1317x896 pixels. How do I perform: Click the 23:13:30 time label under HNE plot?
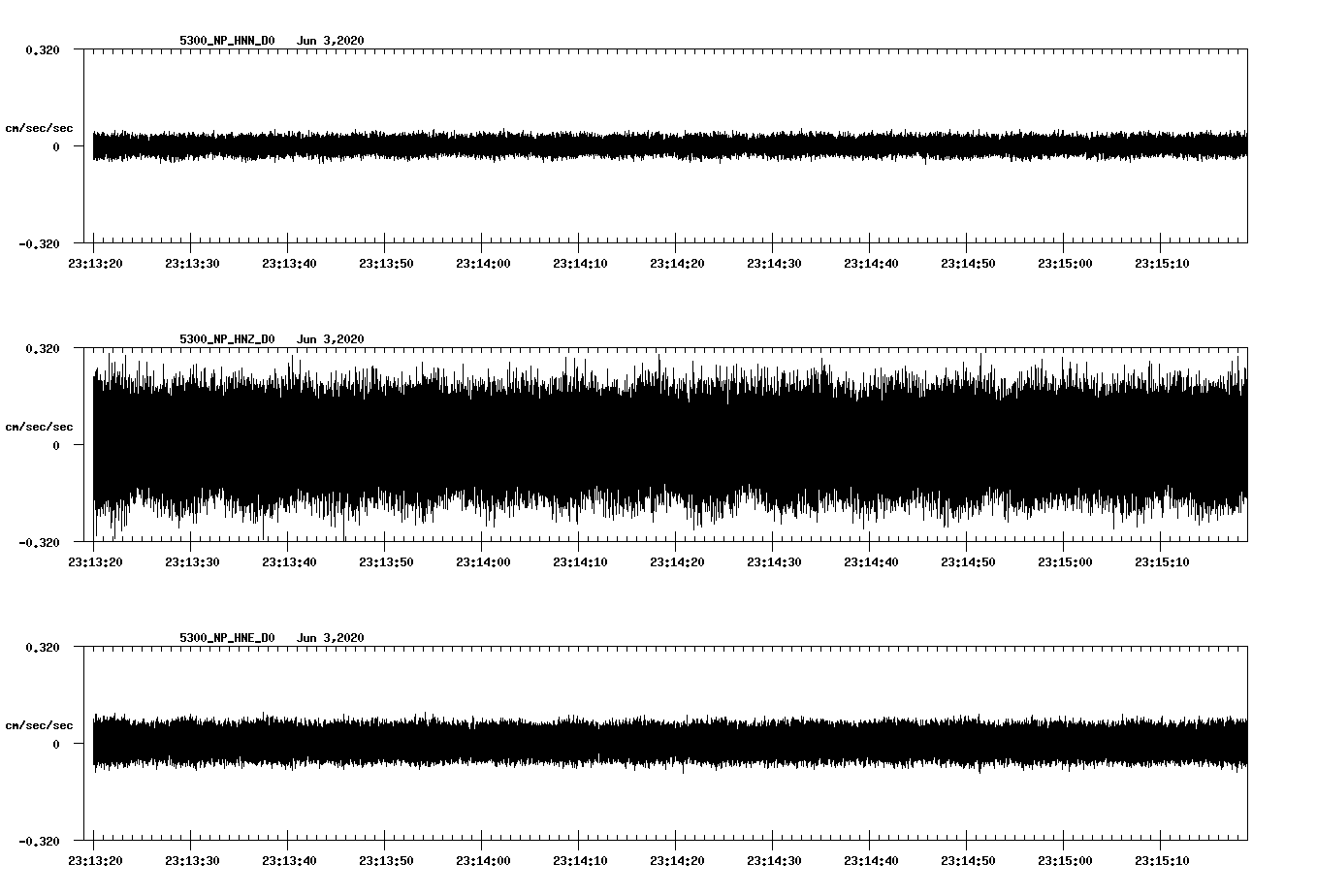(192, 860)
